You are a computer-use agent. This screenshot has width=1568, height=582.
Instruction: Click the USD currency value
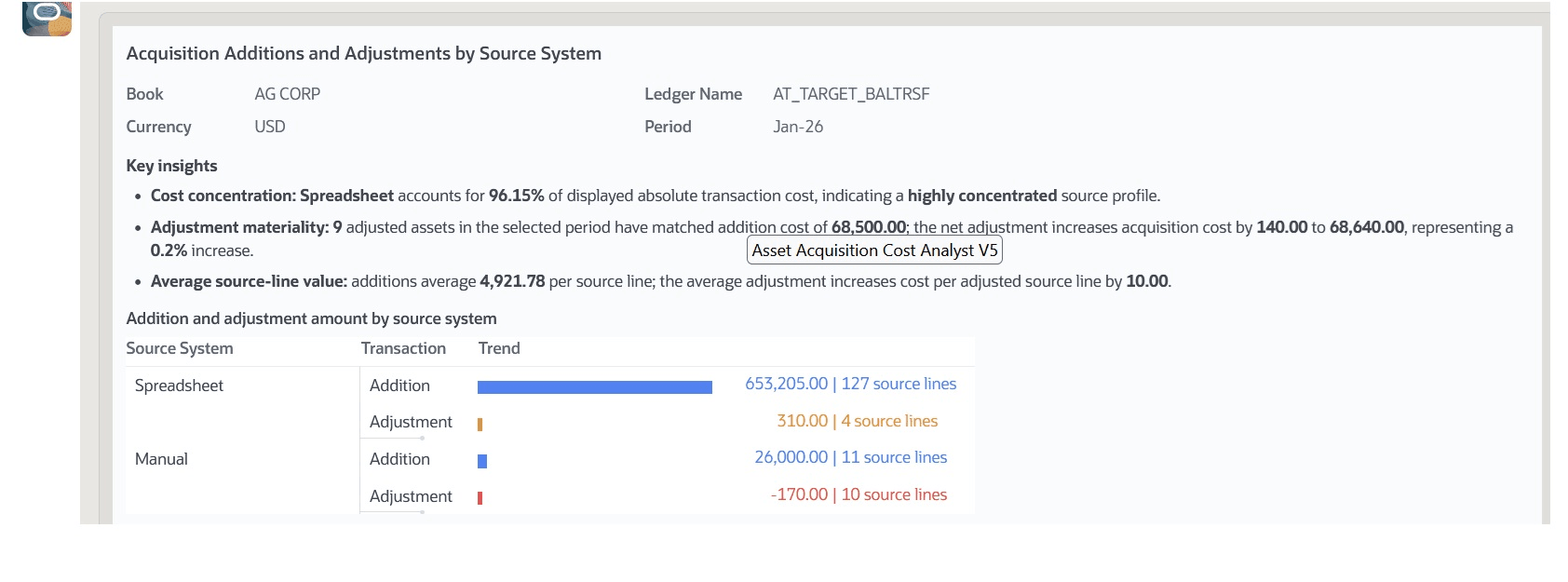[270, 127]
